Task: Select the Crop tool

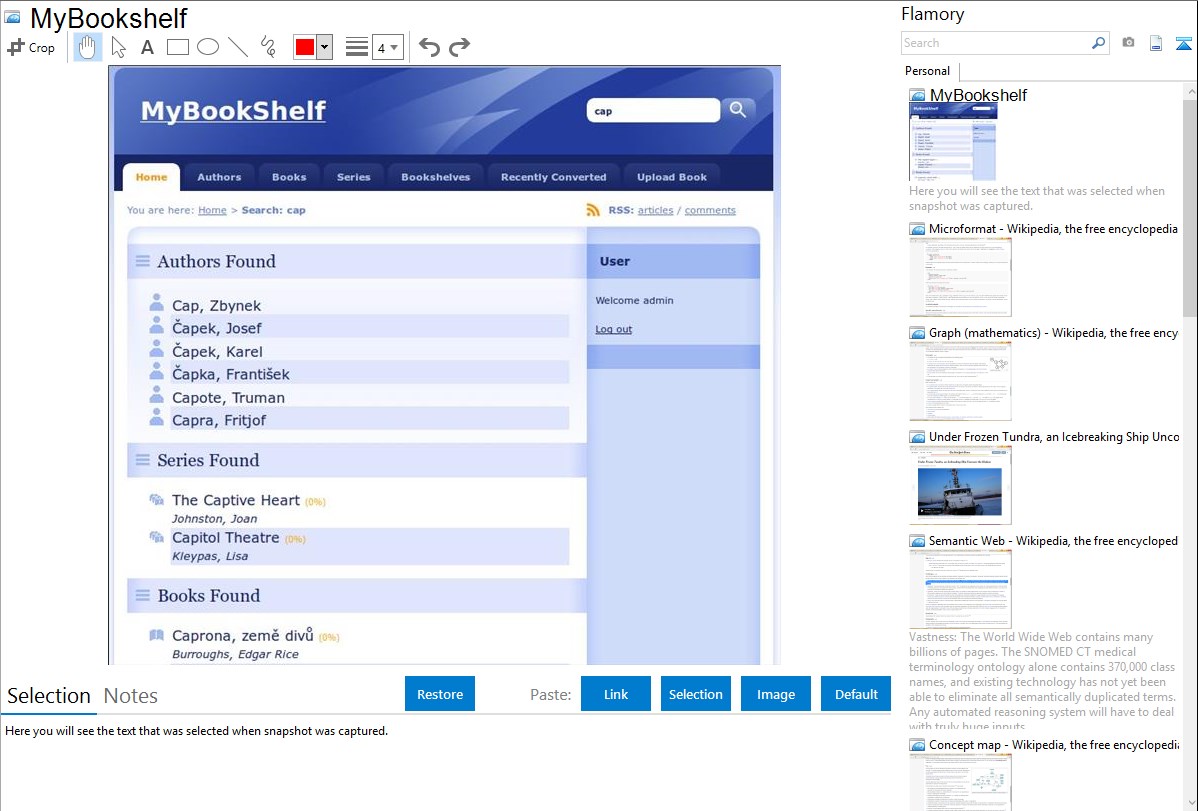Action: click(x=31, y=47)
